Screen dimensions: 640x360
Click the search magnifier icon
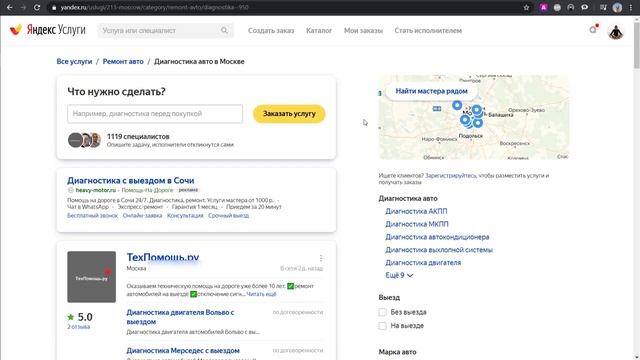click(224, 30)
